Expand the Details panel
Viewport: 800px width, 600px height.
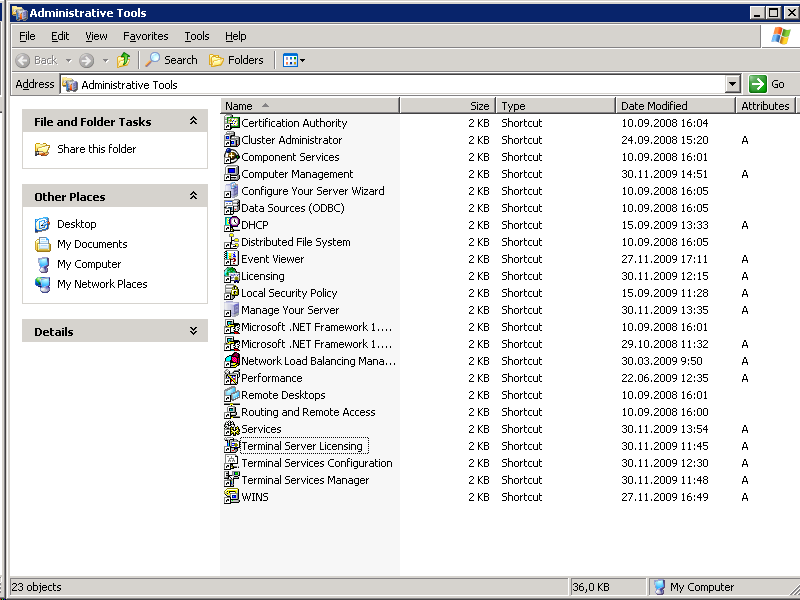193,331
